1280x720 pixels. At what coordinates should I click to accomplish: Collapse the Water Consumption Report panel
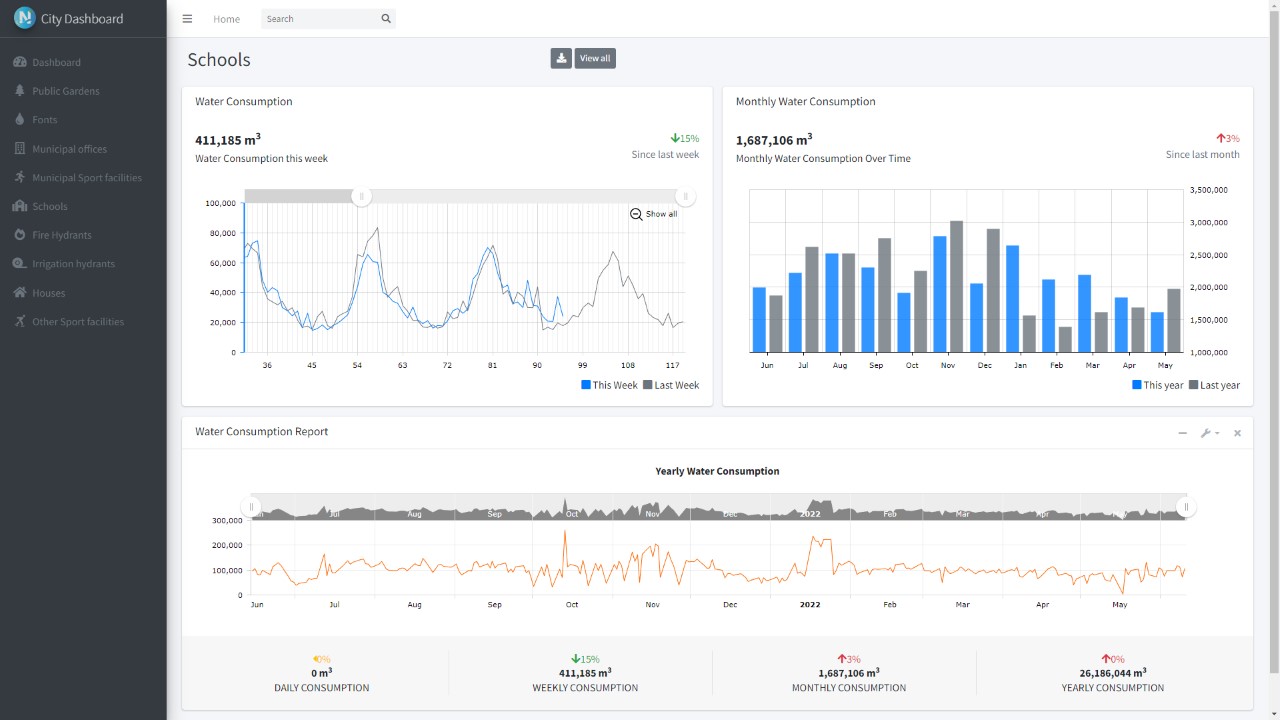click(1182, 433)
